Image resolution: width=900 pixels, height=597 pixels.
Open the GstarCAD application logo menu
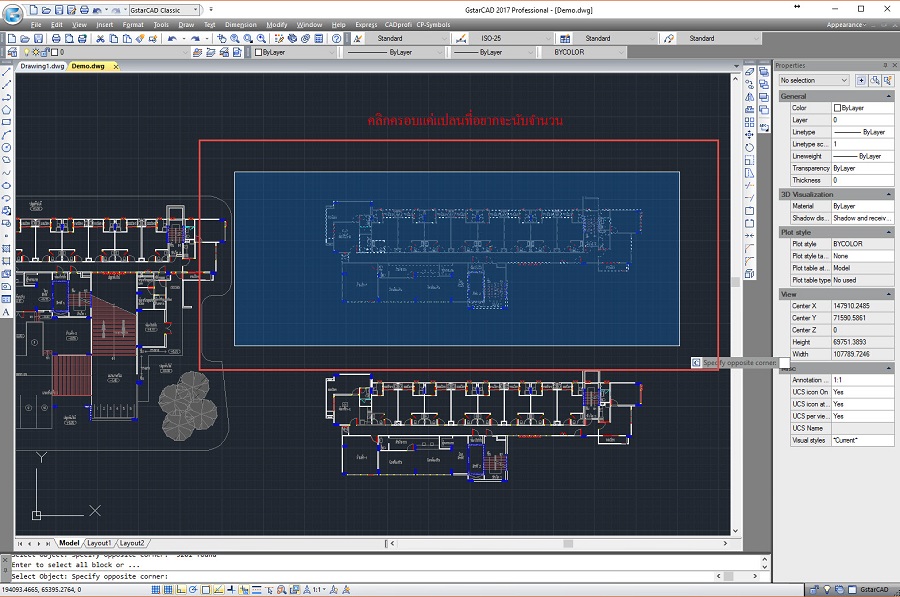click(x=12, y=14)
